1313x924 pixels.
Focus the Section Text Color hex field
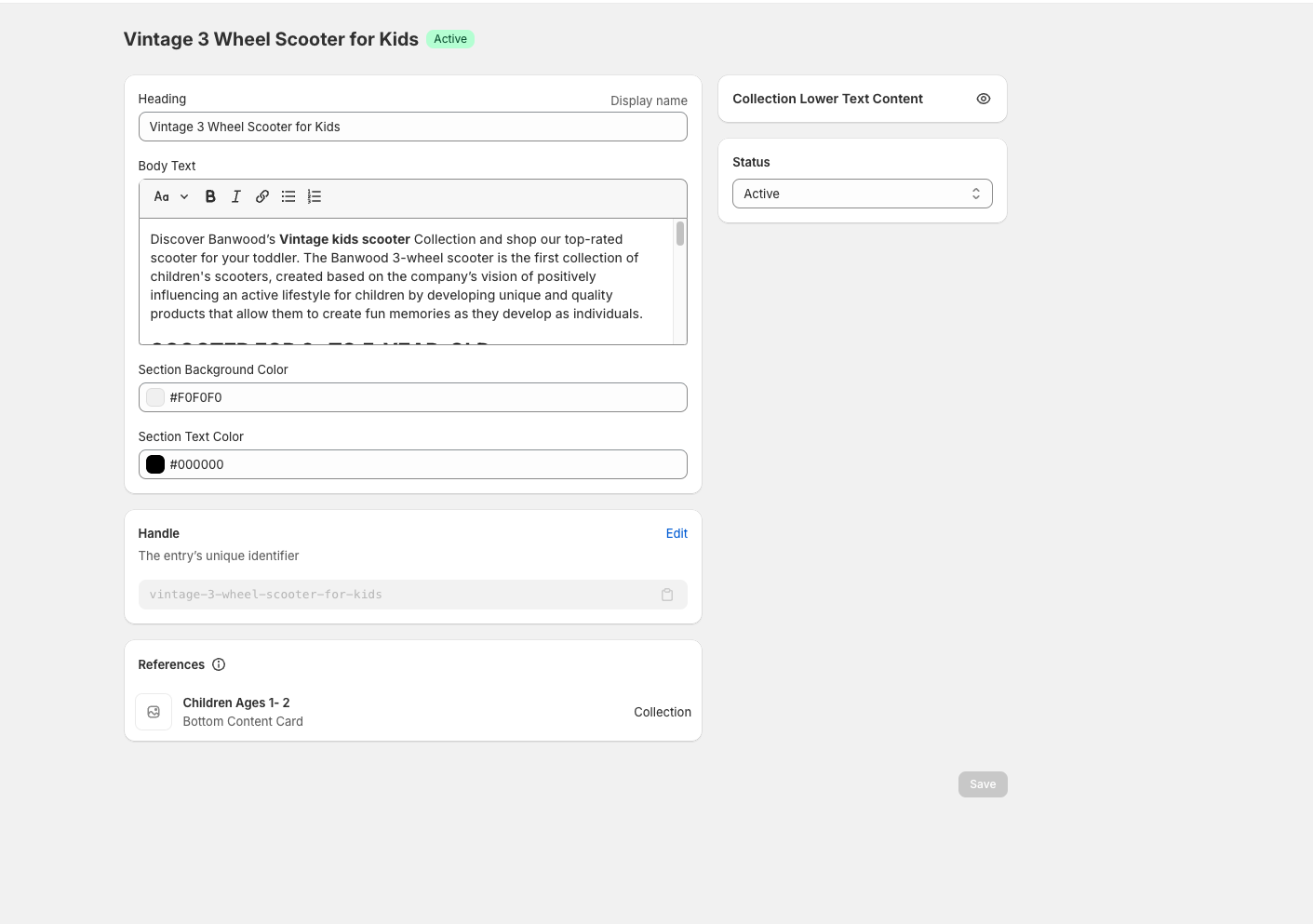[423, 464]
